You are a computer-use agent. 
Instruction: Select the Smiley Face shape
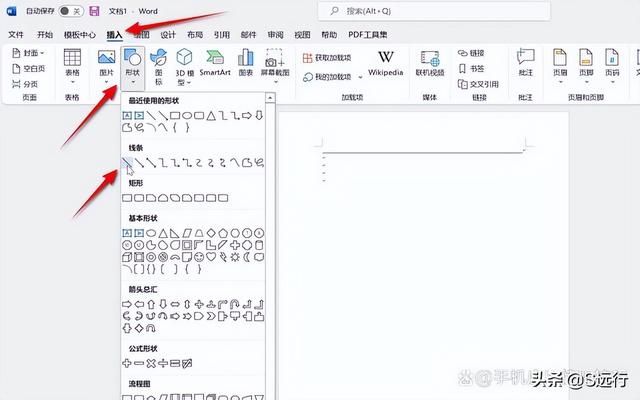tap(199, 257)
